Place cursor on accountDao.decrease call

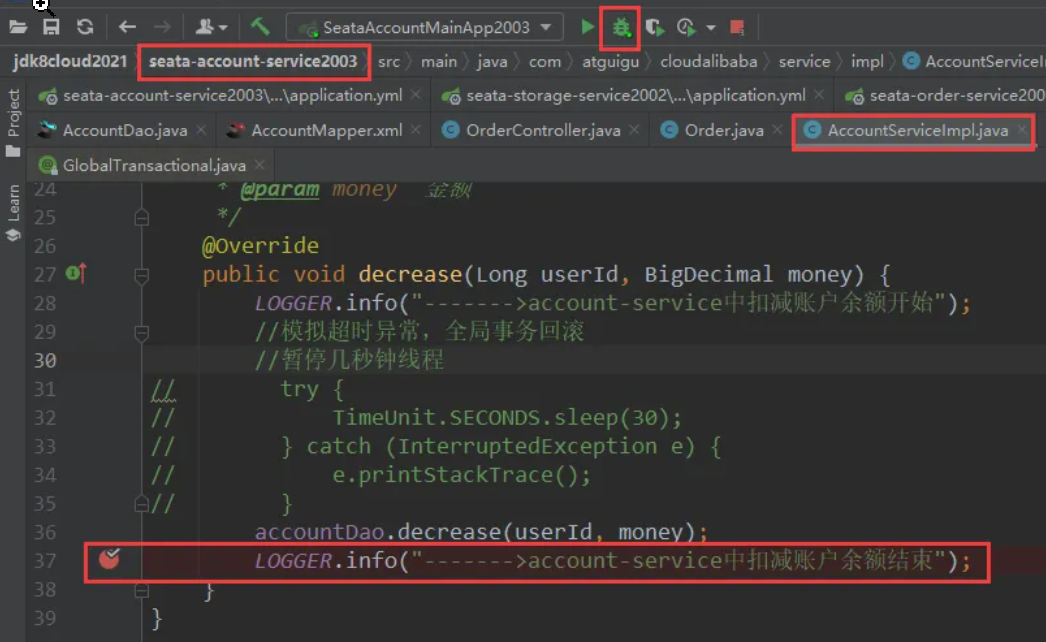[x=480, y=532]
